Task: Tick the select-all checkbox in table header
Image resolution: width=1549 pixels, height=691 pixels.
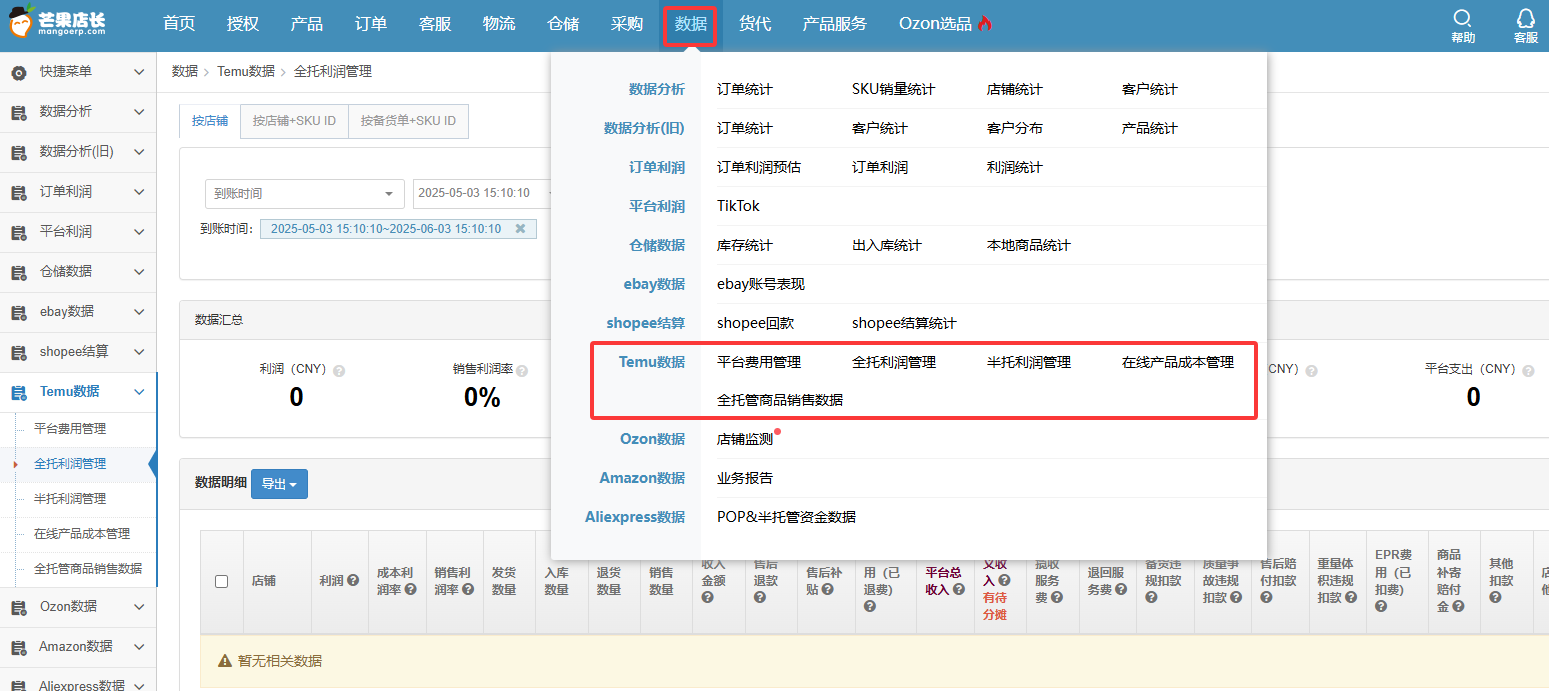Action: (222, 581)
